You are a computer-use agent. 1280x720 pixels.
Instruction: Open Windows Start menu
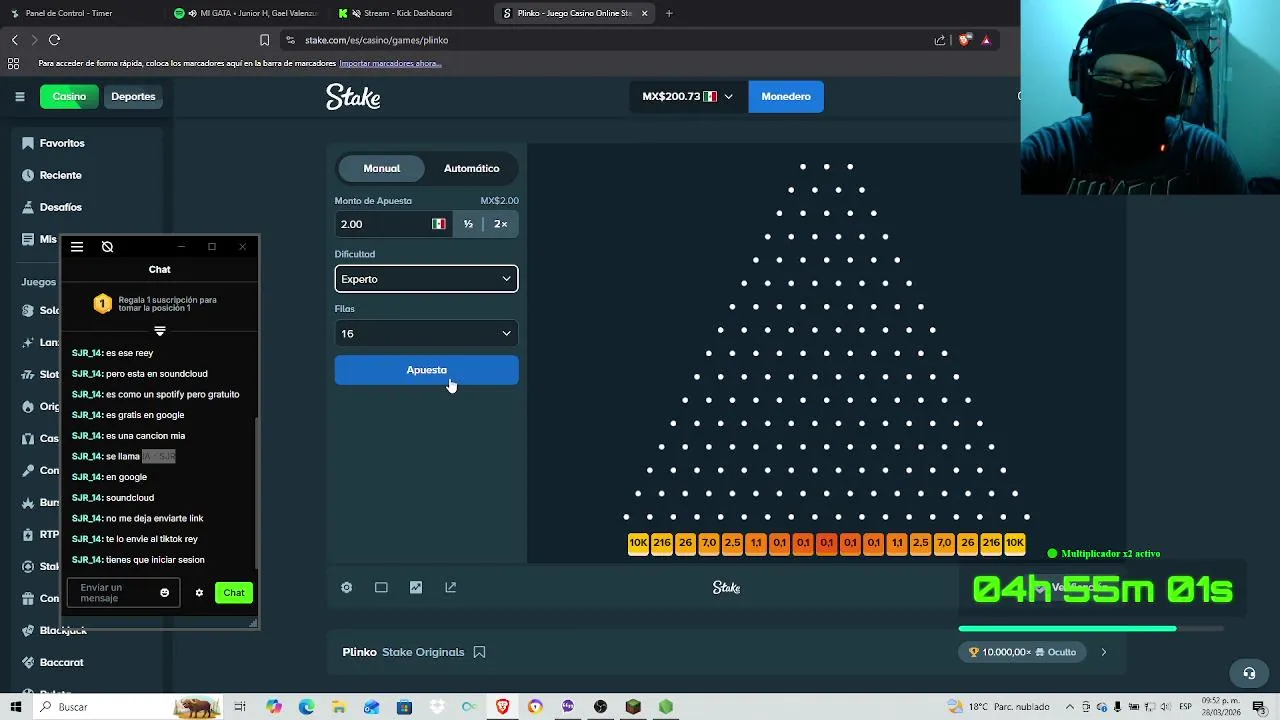tap(16, 707)
